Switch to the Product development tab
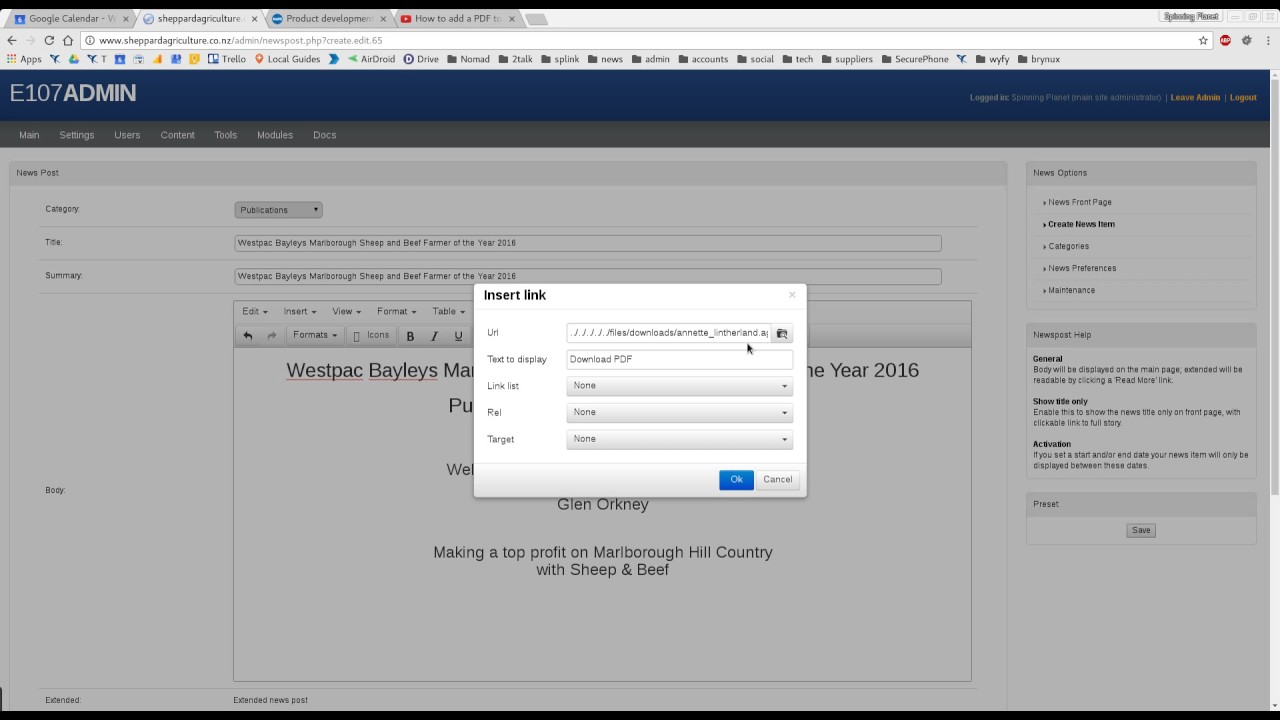The image size is (1280, 720). pos(328,19)
